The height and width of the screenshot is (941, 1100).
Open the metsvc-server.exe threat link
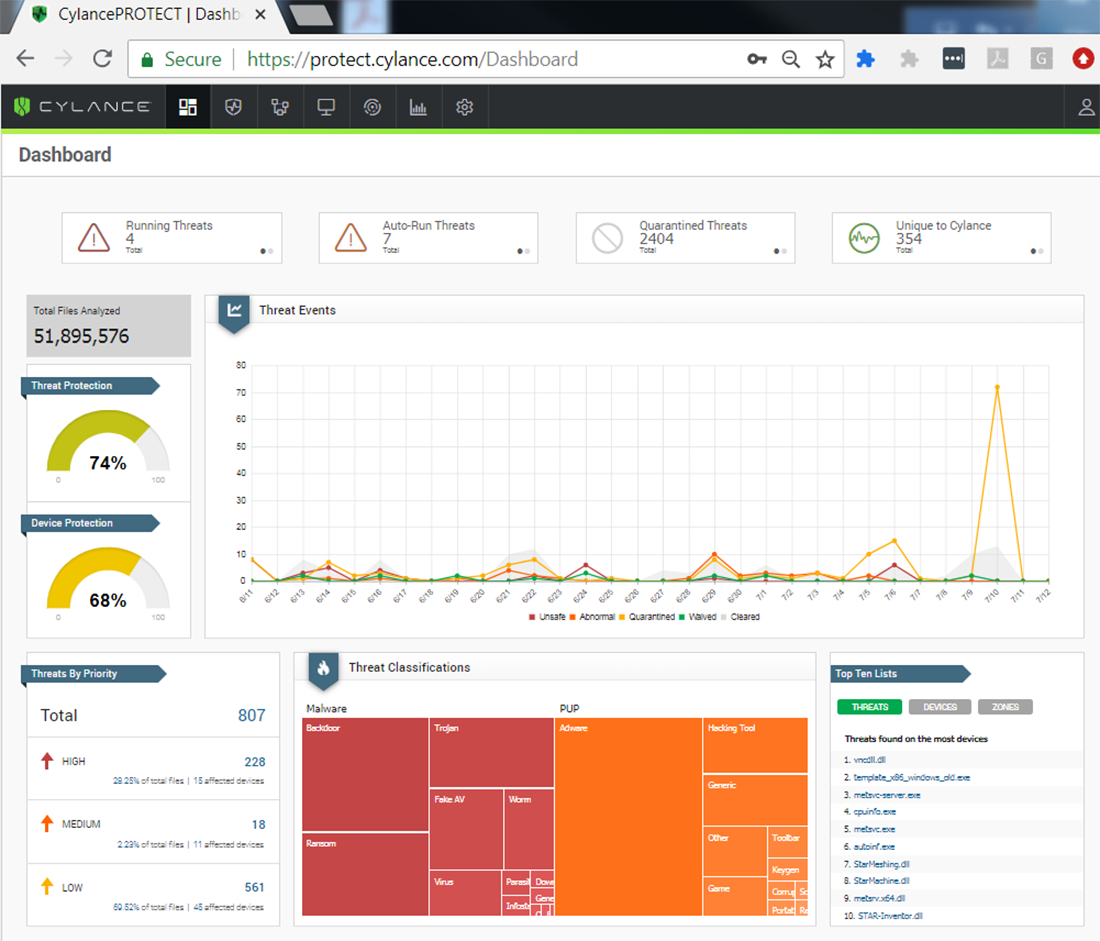887,795
